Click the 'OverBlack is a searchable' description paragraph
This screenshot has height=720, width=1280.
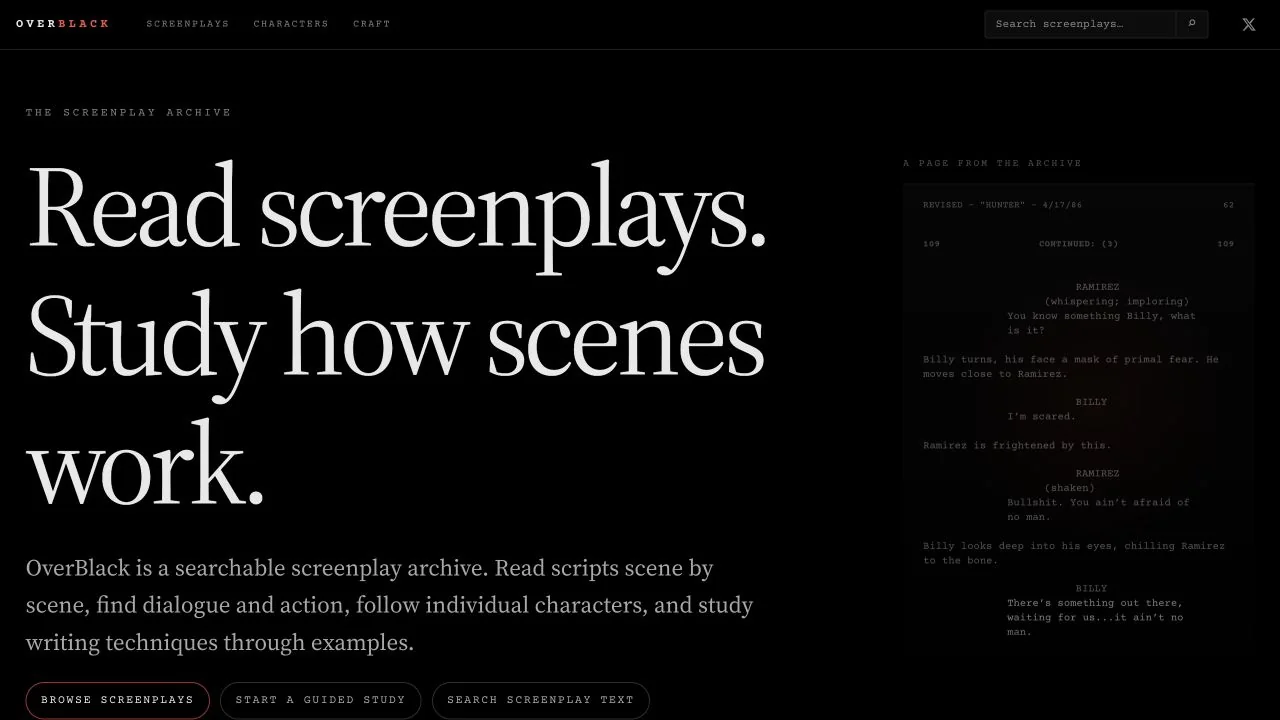390,605
